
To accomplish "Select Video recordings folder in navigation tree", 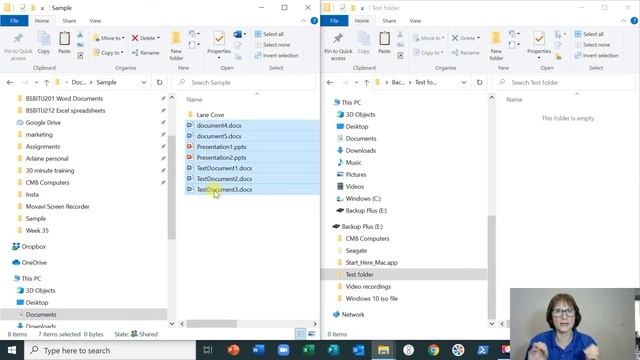I will click(368, 287).
